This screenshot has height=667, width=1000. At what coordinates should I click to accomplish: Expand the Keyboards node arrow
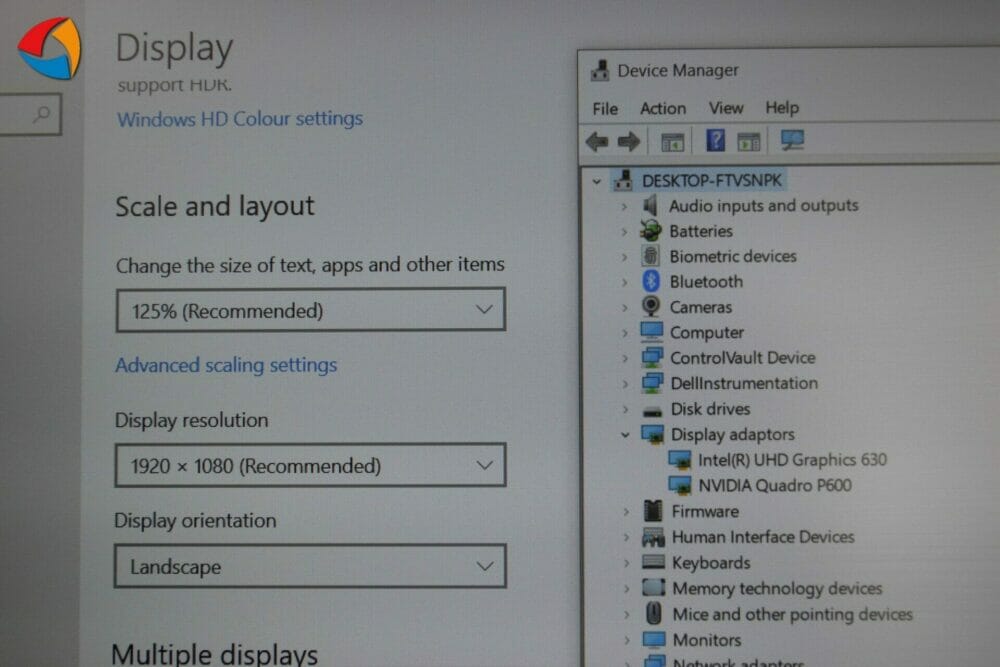[x=626, y=562]
